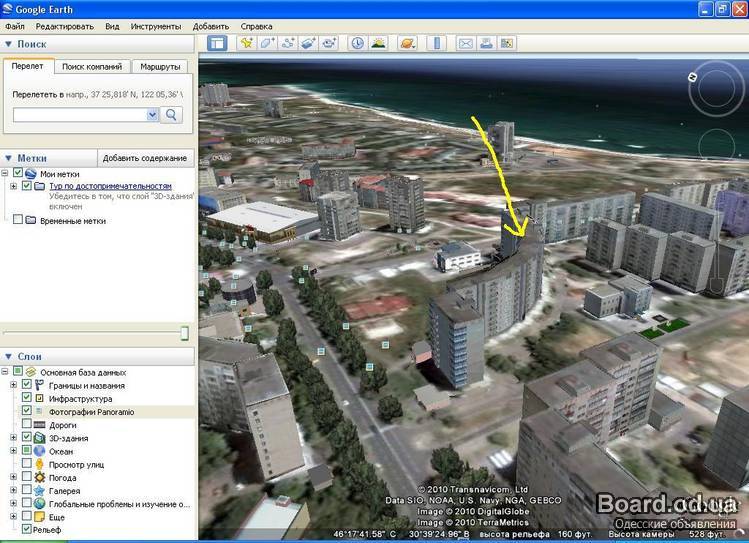This screenshot has width=749, height=543.
Task: Click the Глобальные проблемы earth icon
Action: [39, 503]
